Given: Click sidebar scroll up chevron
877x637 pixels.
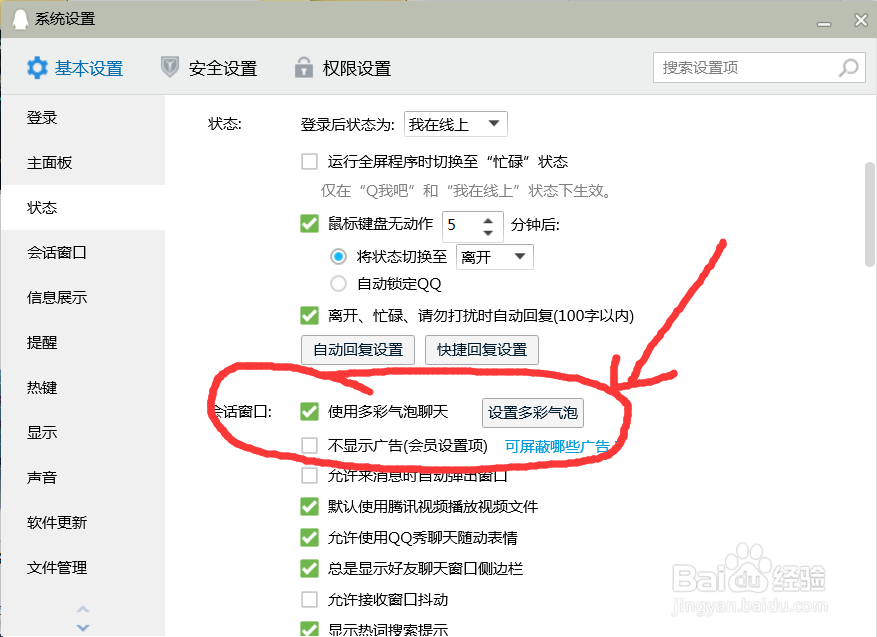Looking at the screenshot, I should tap(83, 609).
